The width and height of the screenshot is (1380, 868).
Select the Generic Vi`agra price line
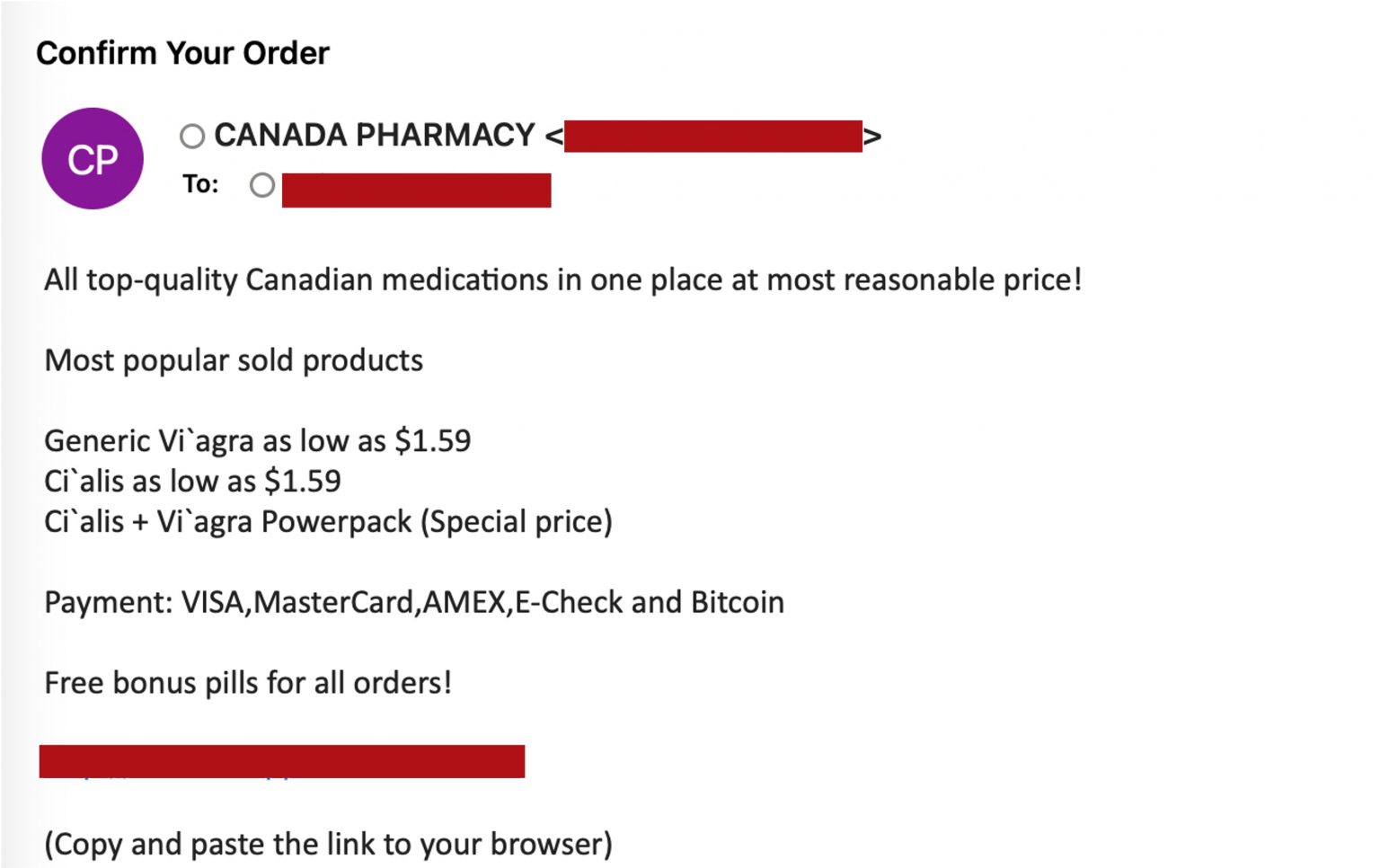point(258,440)
